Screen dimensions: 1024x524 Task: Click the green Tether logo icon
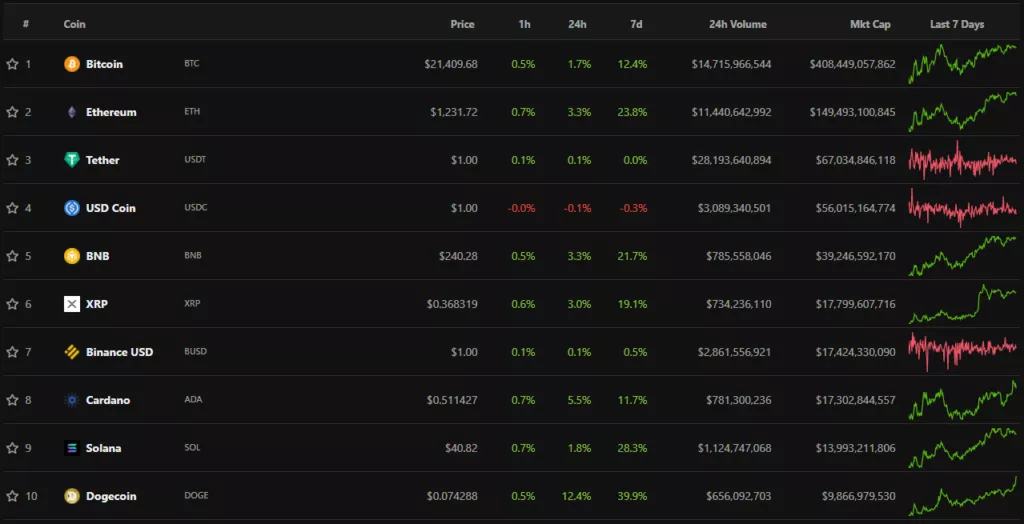click(72, 160)
